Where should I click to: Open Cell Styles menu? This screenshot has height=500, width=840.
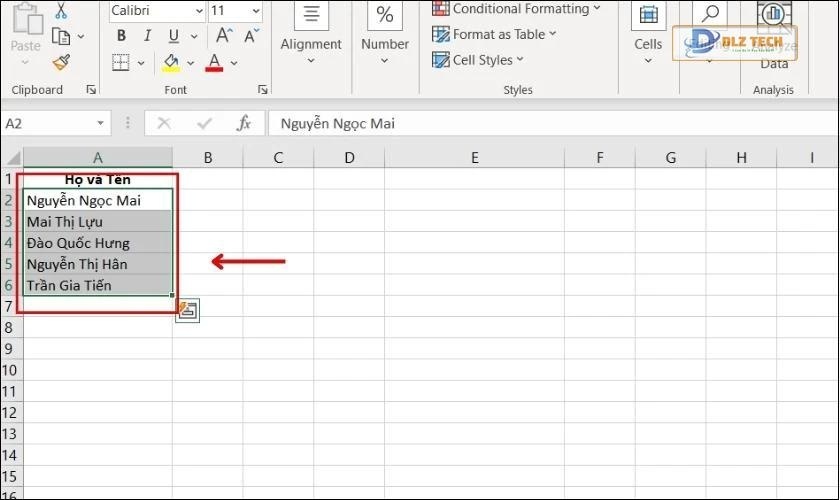(478, 60)
